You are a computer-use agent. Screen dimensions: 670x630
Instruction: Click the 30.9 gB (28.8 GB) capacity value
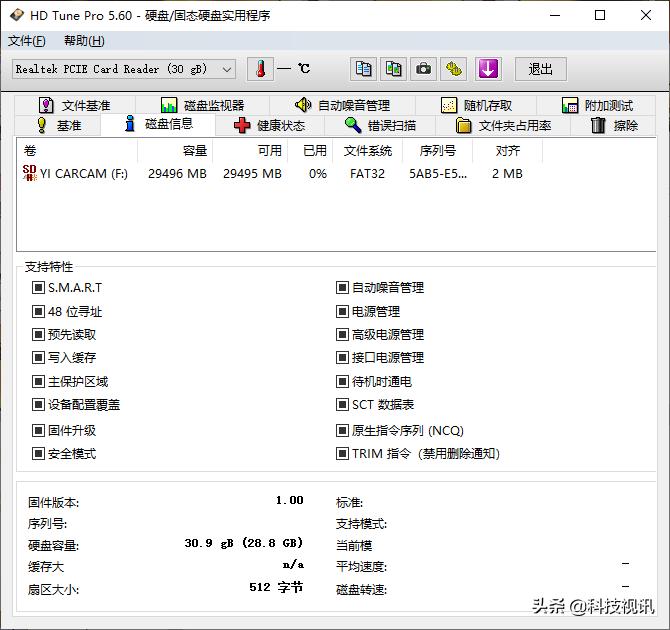click(x=244, y=543)
